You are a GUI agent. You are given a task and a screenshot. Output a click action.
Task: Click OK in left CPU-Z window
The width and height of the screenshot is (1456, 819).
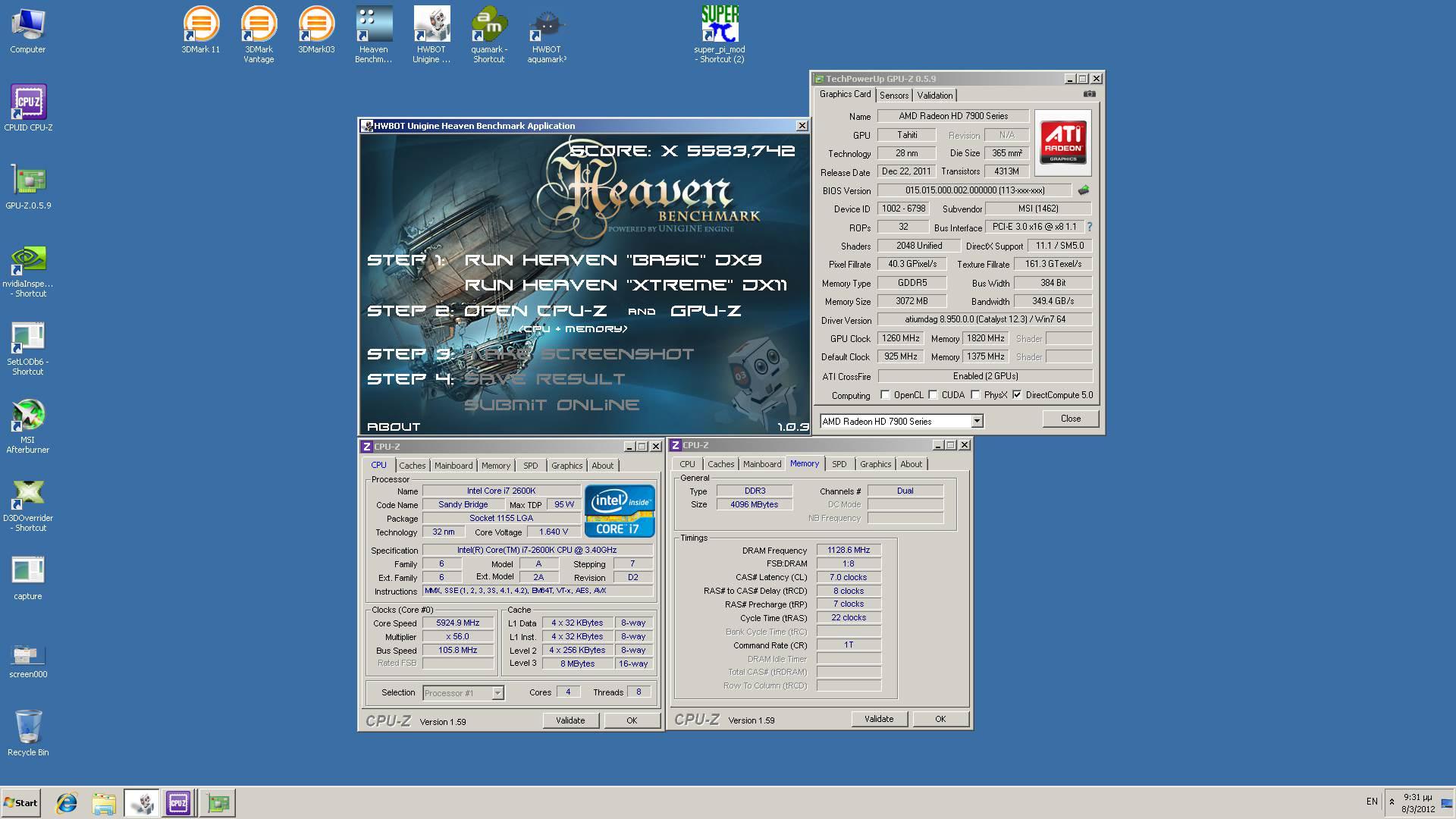632,720
